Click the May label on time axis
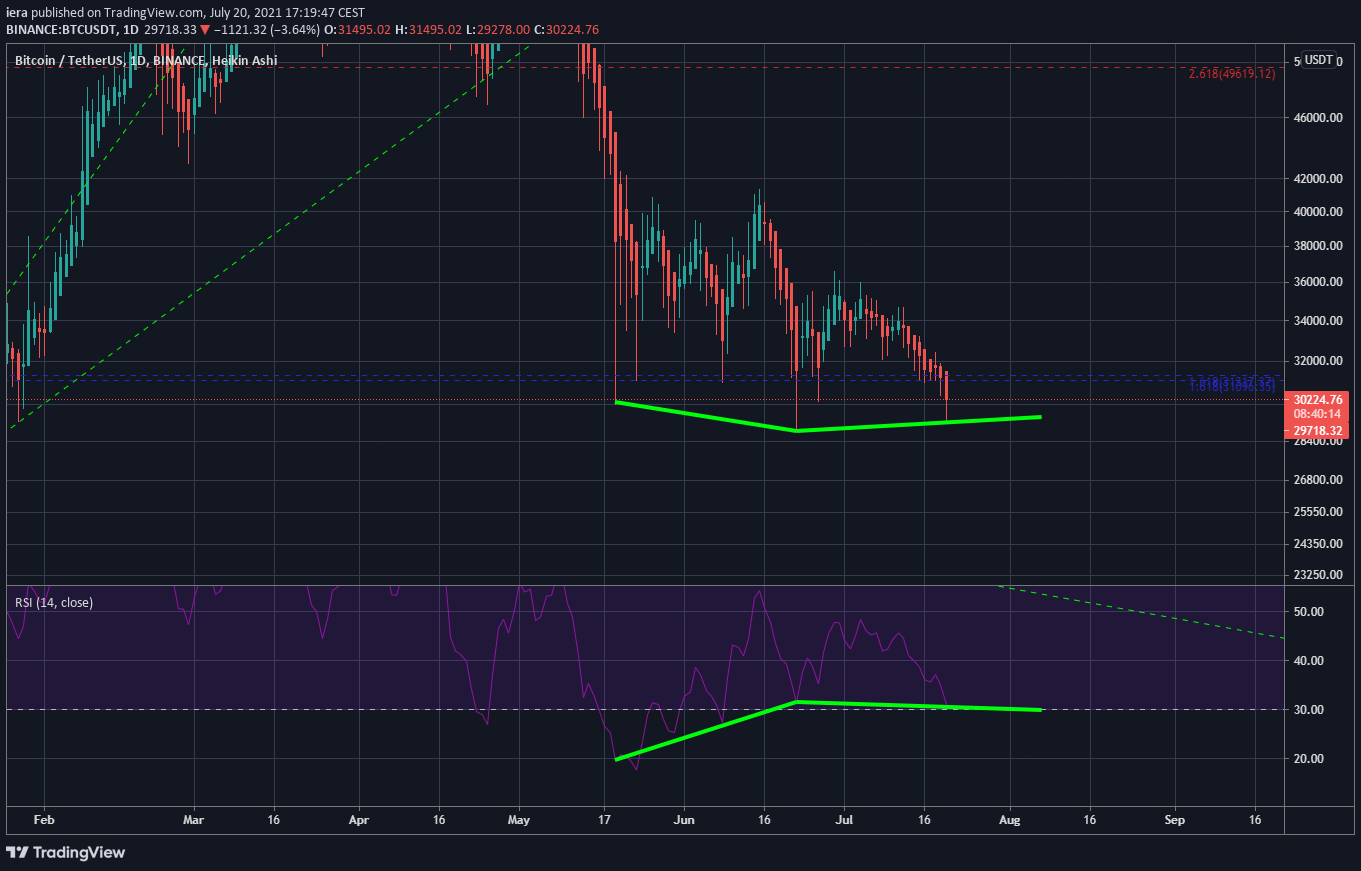 point(519,820)
